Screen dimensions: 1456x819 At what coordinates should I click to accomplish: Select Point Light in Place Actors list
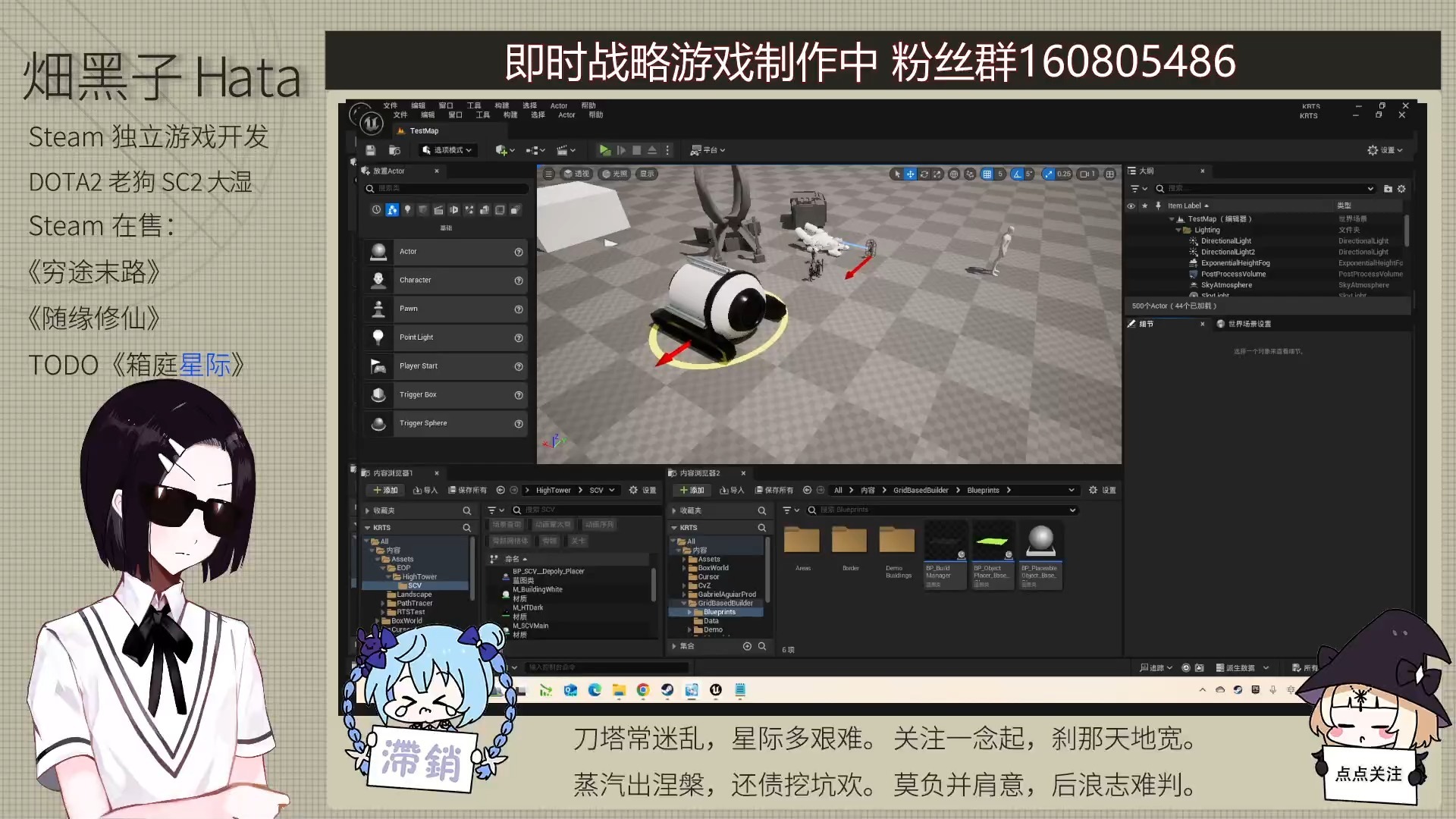[x=445, y=337]
